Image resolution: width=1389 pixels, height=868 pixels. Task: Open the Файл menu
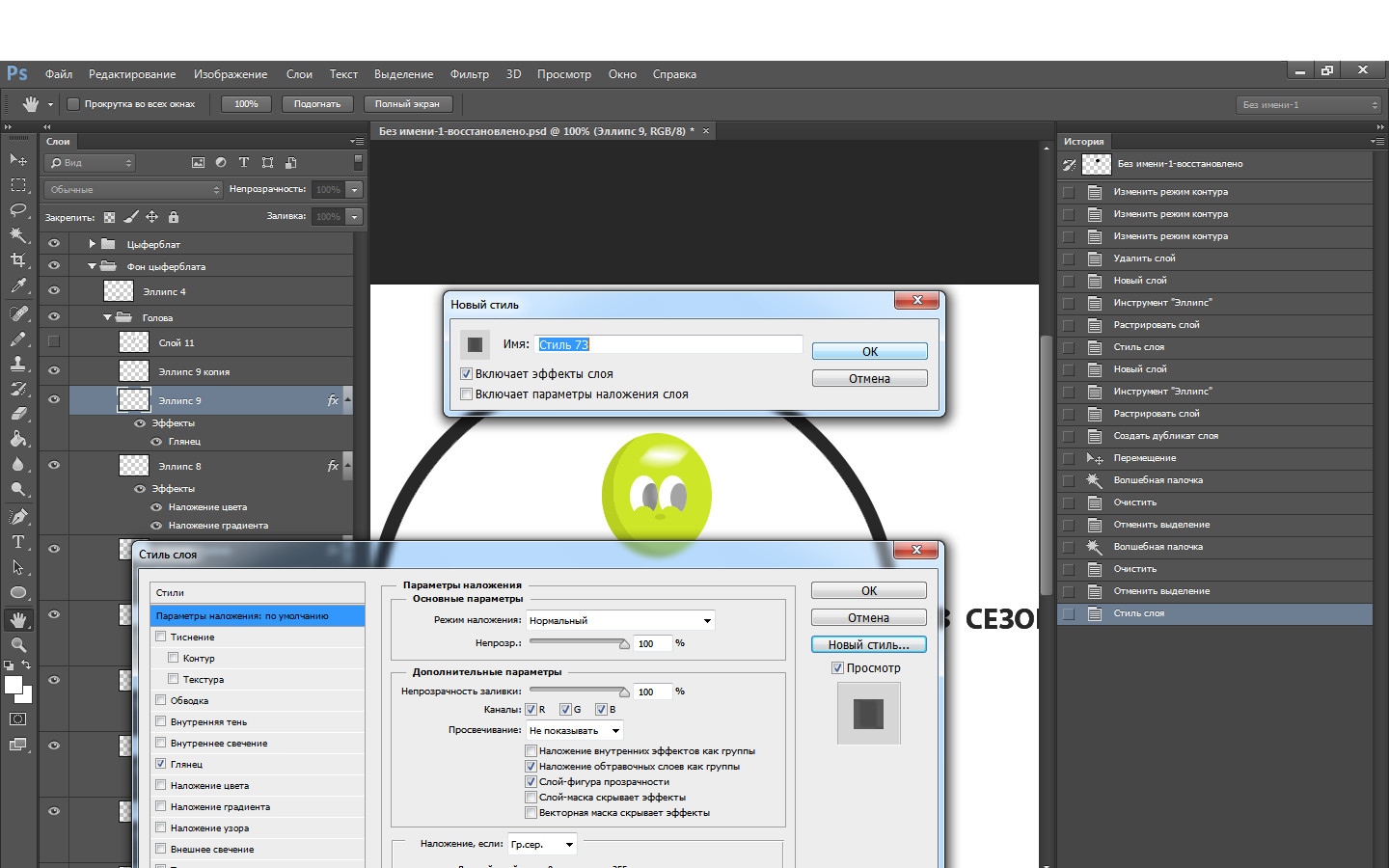click(x=59, y=74)
